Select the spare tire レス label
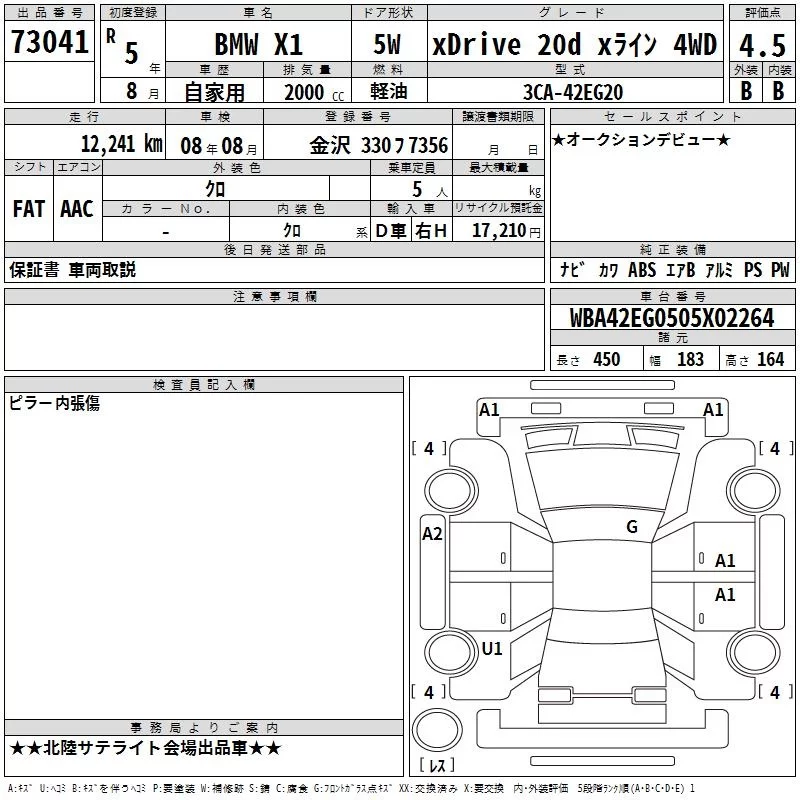 click(437, 765)
